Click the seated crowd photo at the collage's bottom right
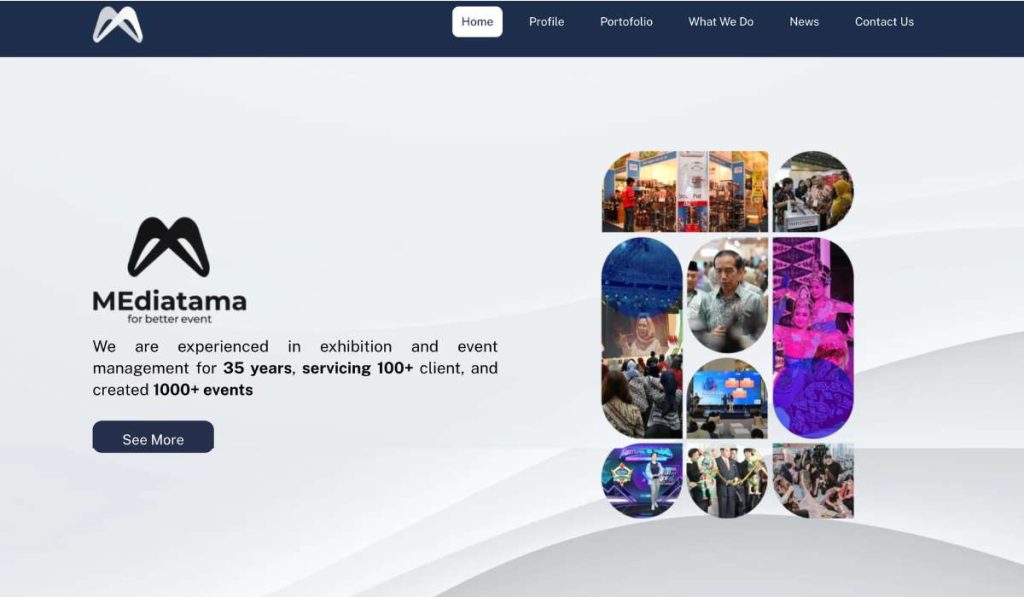Viewport: 1024px width, 597px height. (x=812, y=480)
